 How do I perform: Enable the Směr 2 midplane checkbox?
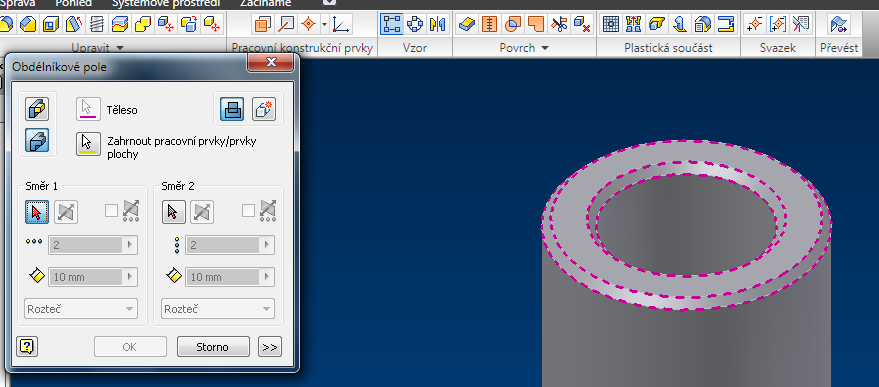click(x=248, y=211)
